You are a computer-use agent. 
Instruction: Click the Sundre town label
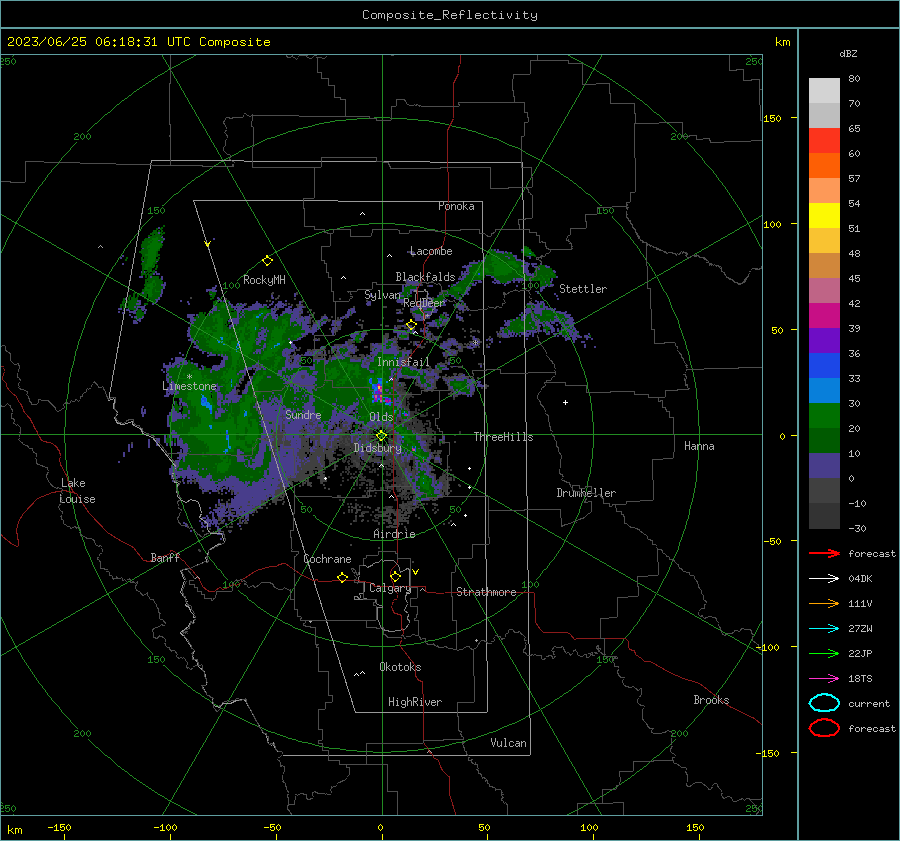click(x=303, y=414)
